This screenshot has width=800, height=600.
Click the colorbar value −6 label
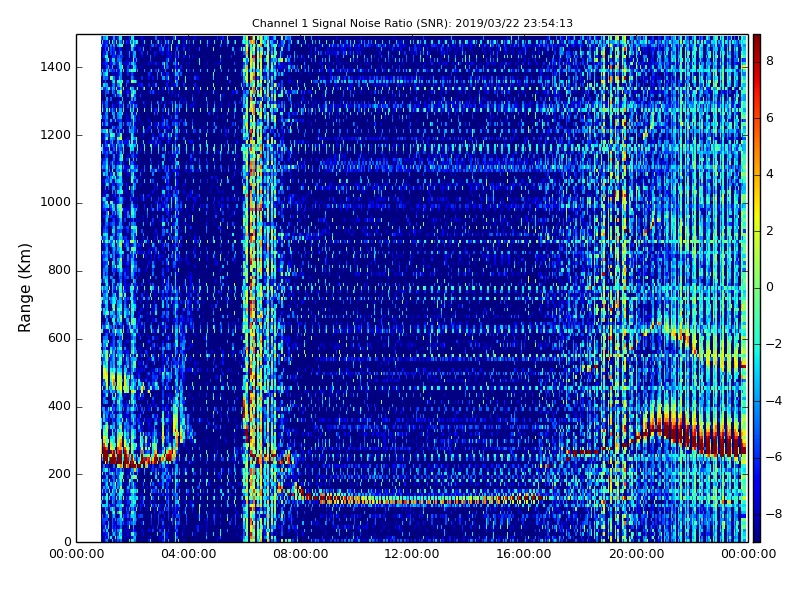point(773,457)
